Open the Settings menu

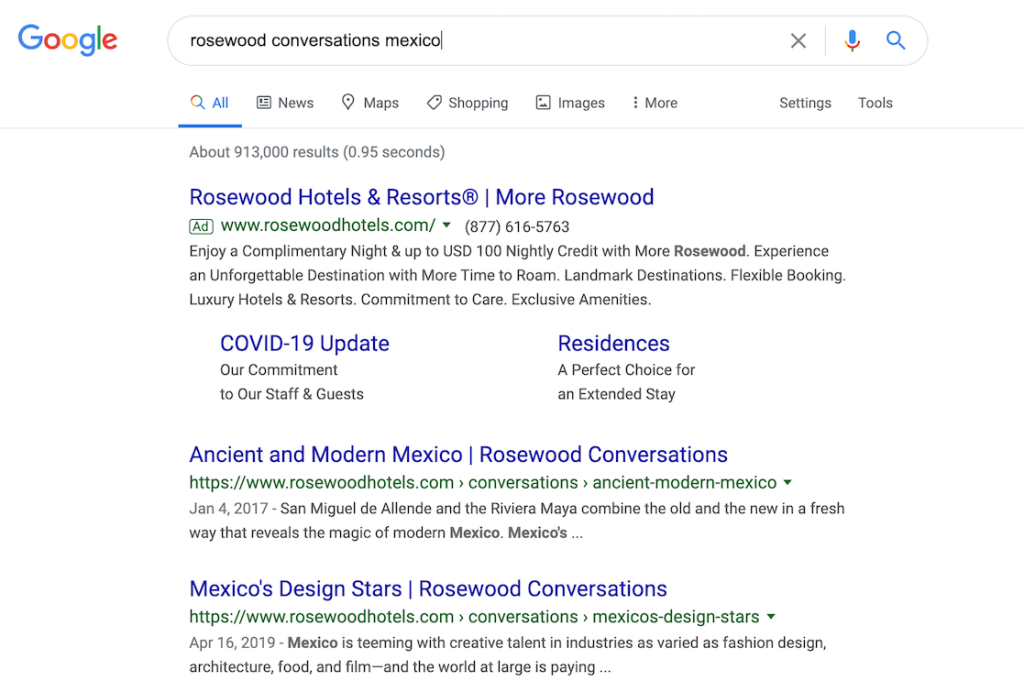(805, 103)
